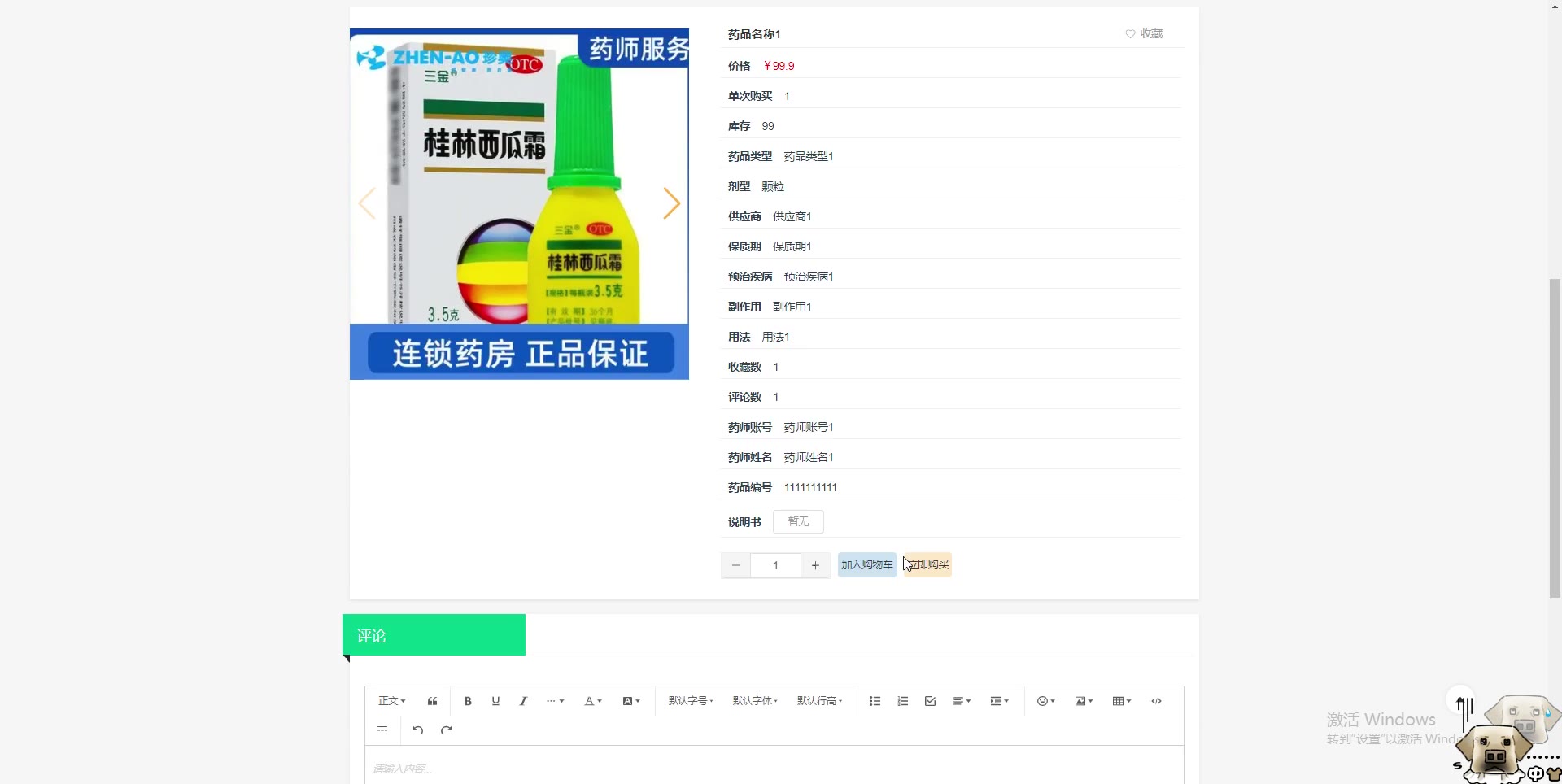
Task: Increase the purchase quantity
Action: click(815, 565)
